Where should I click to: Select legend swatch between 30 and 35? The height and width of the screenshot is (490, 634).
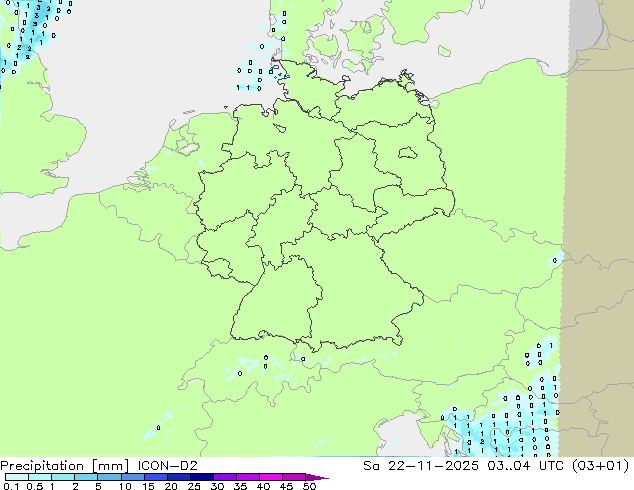coord(224,477)
